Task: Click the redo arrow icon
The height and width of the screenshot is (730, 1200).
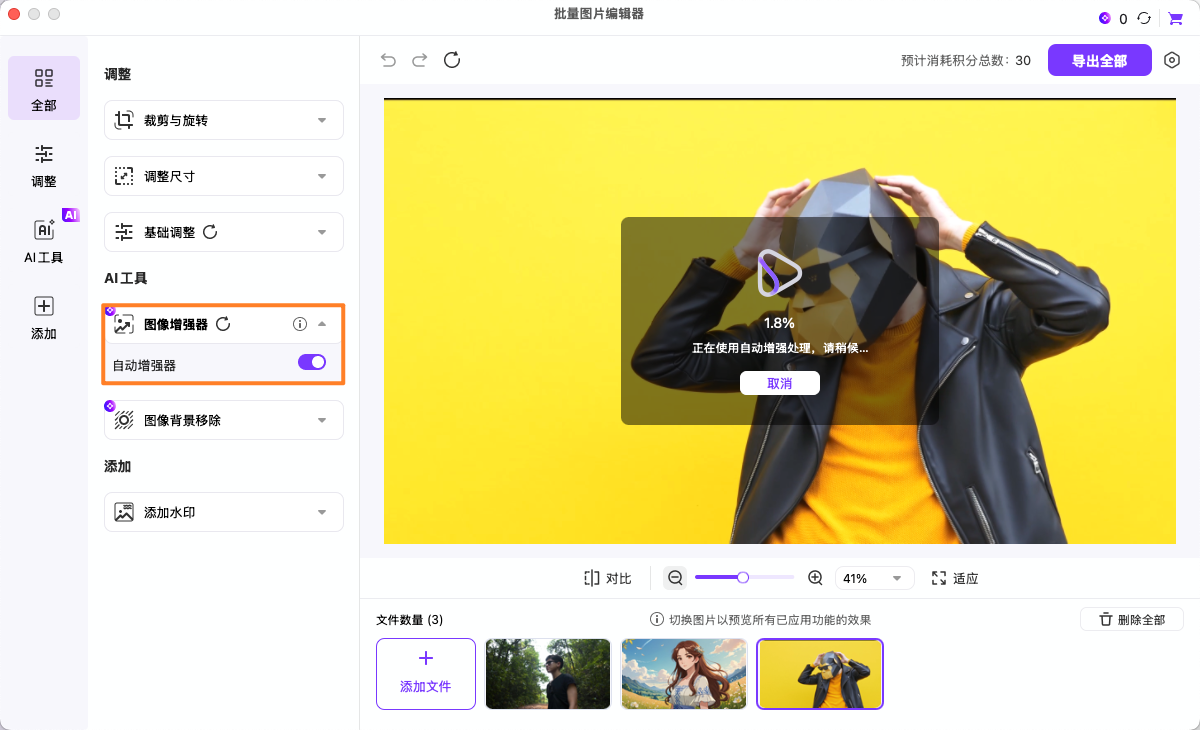Action: [x=420, y=60]
